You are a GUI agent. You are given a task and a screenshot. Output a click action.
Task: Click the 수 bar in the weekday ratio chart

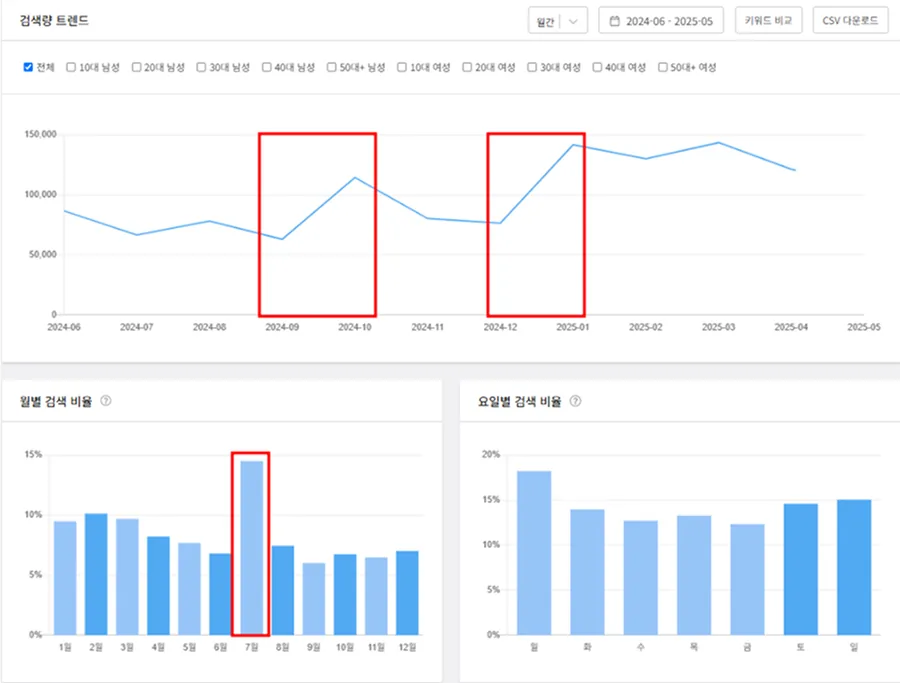tap(641, 578)
